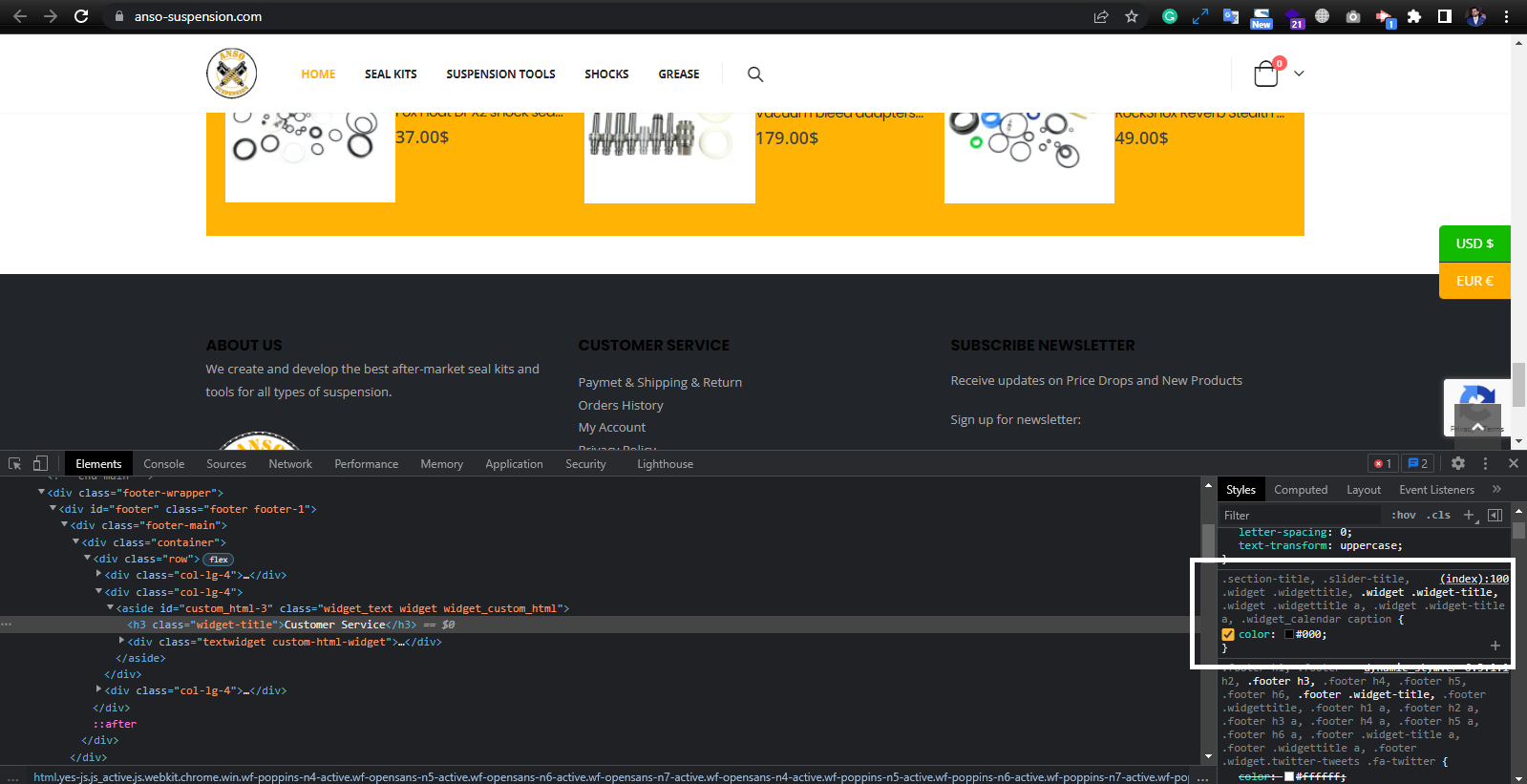Uncheck the color: #000 property checkbox

pos(1228,634)
